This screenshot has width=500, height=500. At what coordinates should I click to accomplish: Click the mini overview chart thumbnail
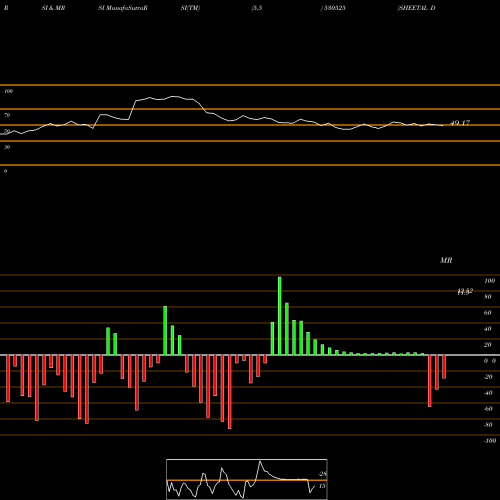[x=247, y=479]
